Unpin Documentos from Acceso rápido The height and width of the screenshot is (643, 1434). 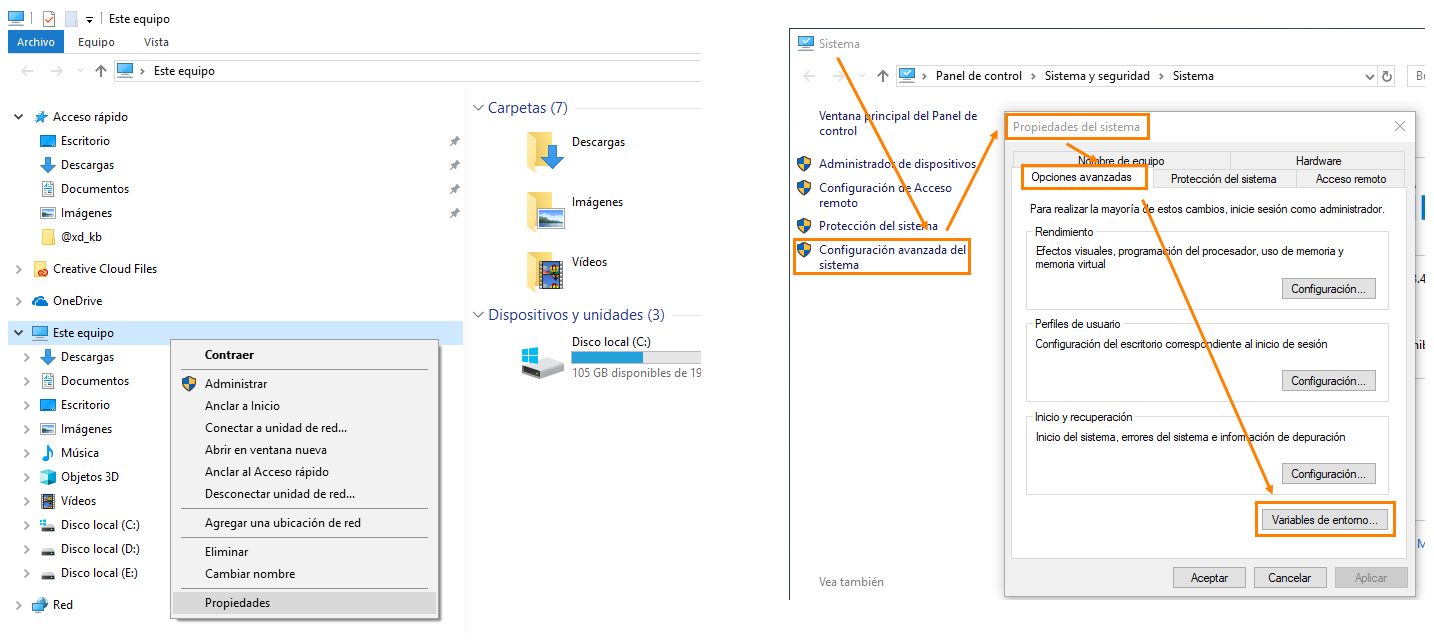[456, 188]
